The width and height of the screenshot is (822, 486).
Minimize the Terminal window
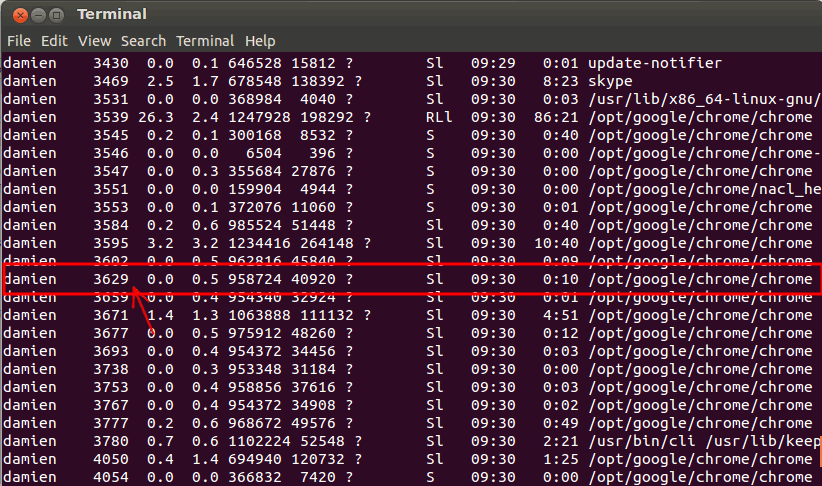click(x=36, y=14)
